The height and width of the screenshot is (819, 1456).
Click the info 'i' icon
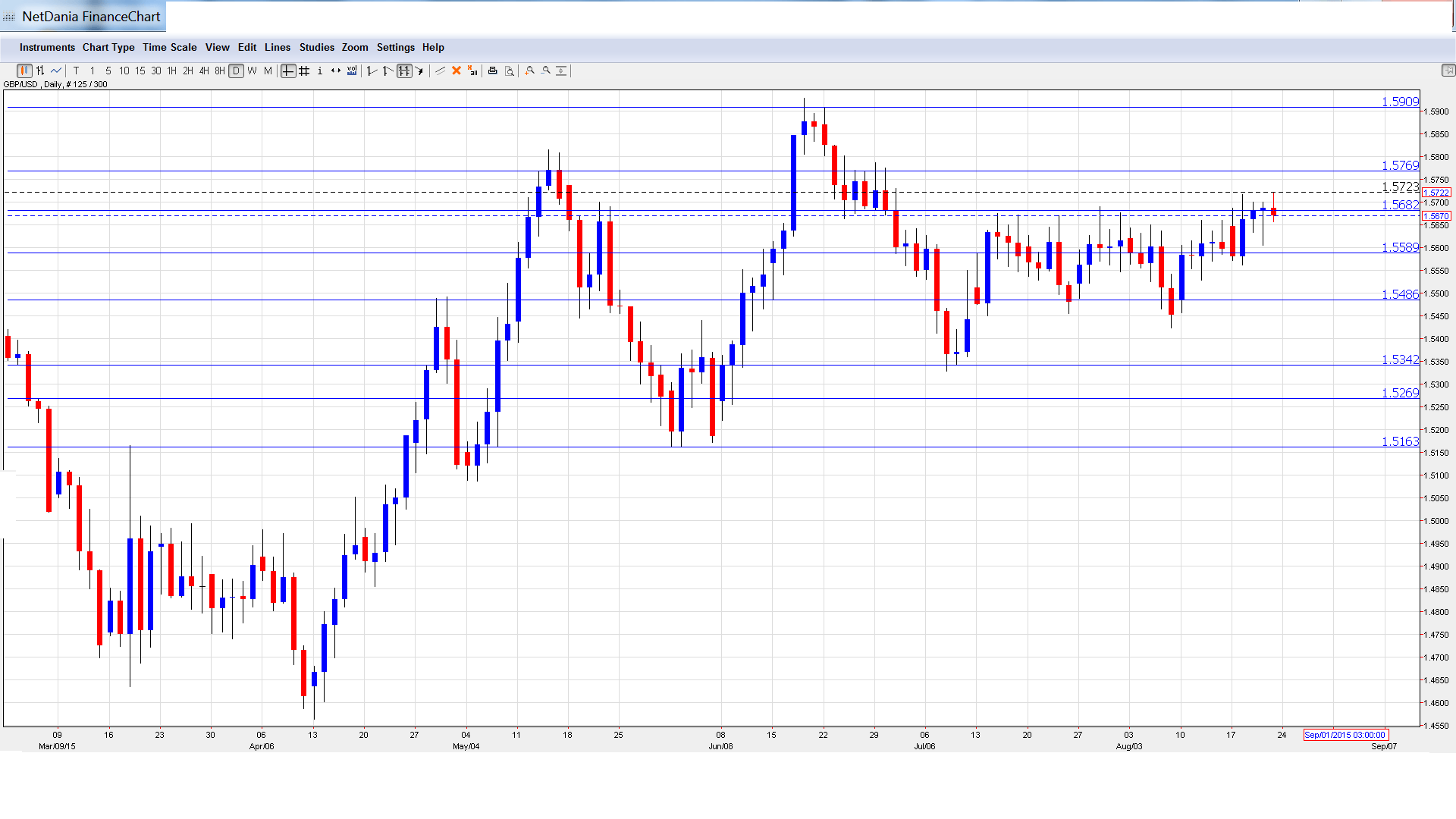(320, 71)
